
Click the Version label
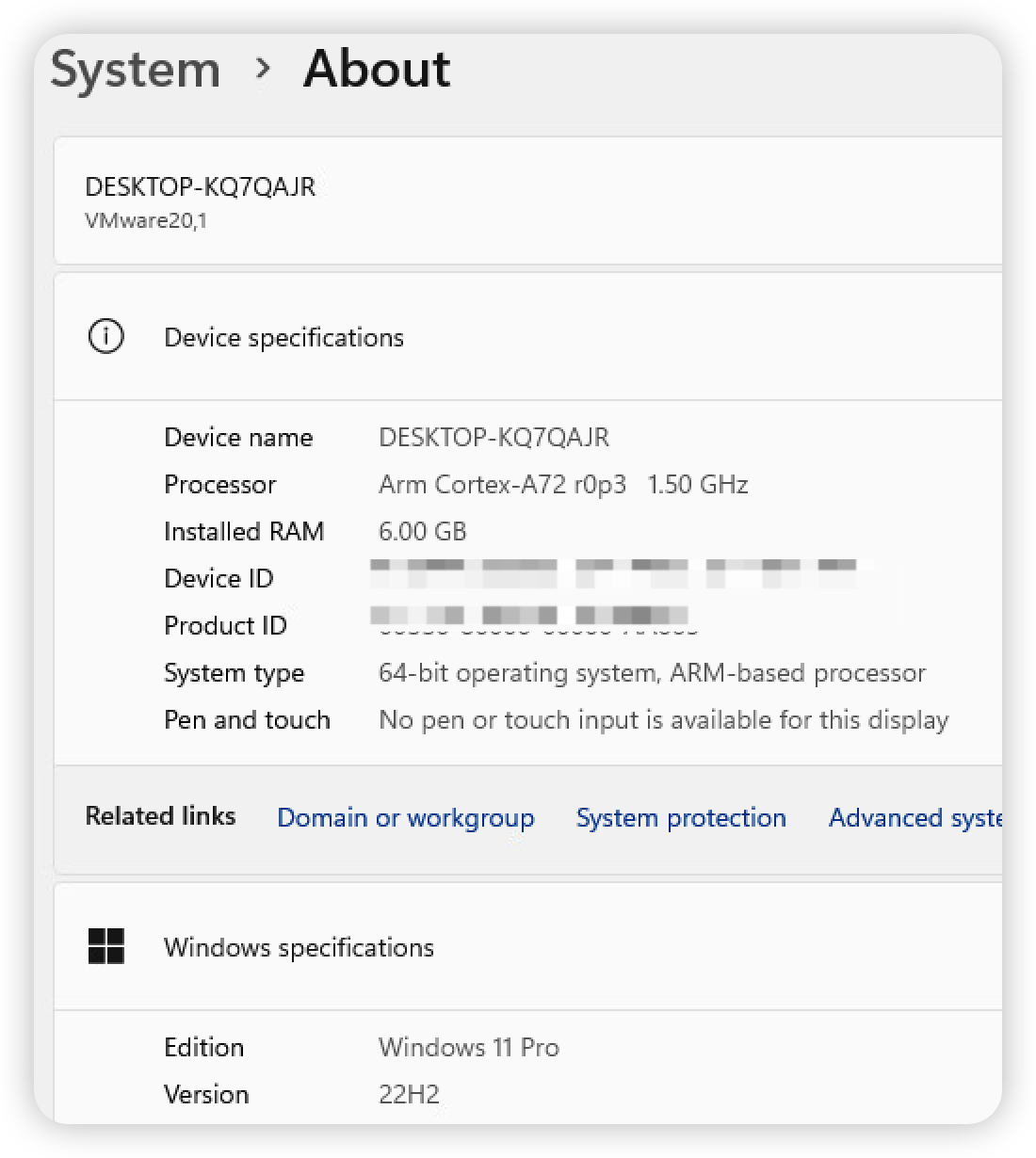coord(206,1094)
